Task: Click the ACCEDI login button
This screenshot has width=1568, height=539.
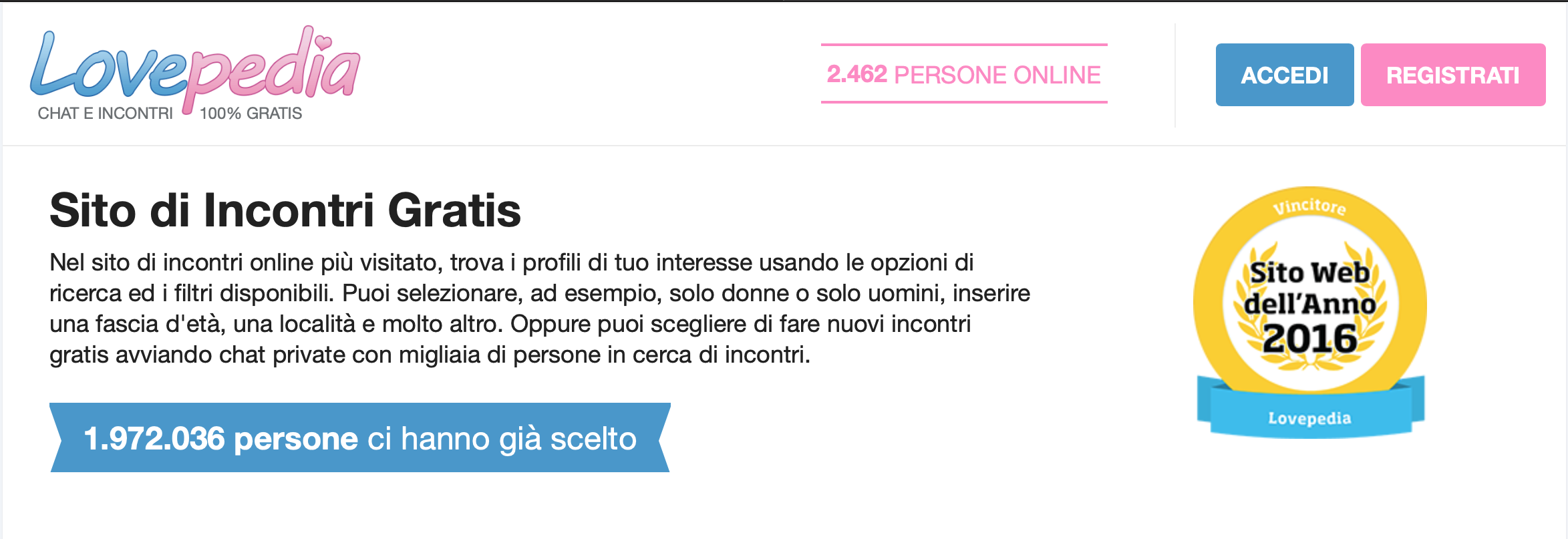Action: point(1285,75)
